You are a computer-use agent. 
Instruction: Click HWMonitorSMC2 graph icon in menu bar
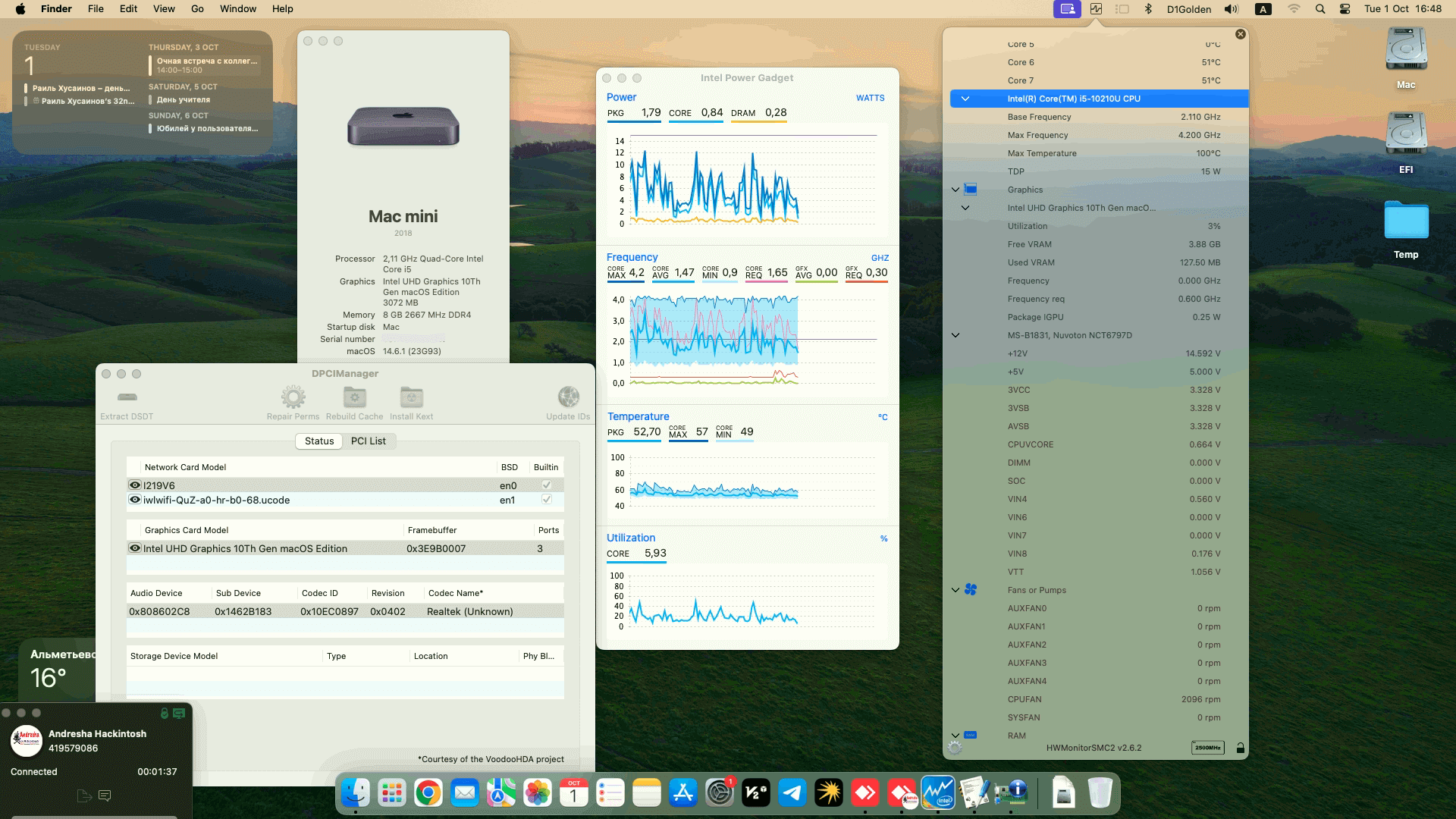click(1096, 9)
